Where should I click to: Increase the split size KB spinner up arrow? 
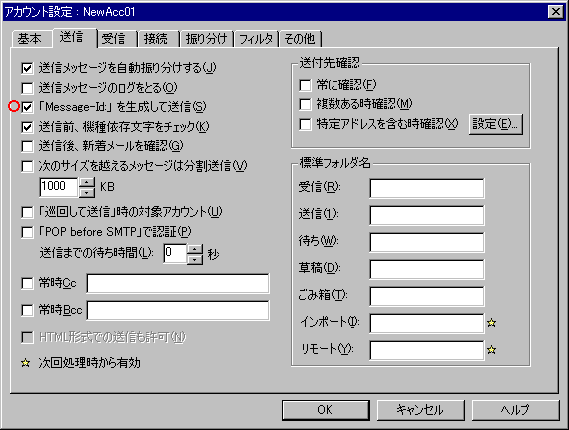87,182
